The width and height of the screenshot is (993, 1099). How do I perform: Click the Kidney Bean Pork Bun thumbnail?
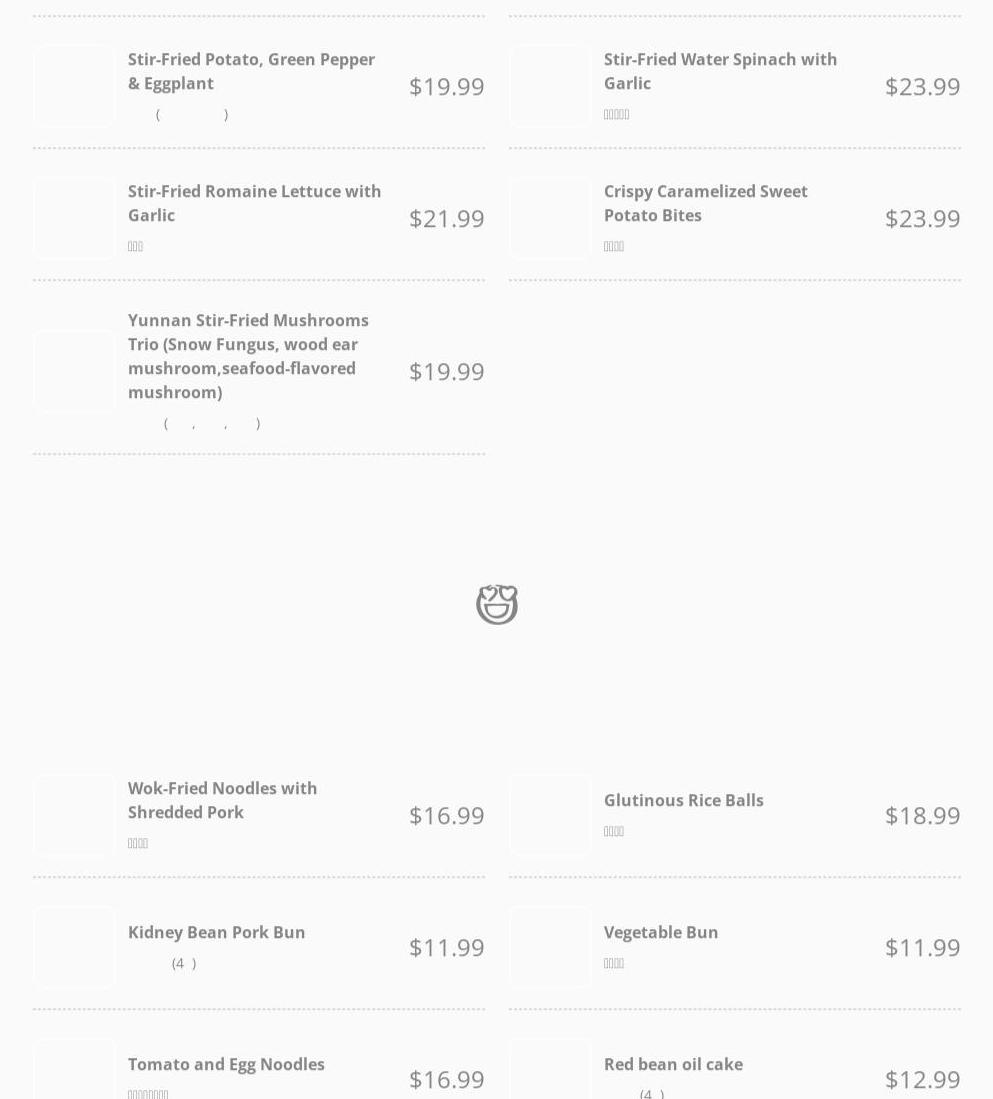point(74,947)
